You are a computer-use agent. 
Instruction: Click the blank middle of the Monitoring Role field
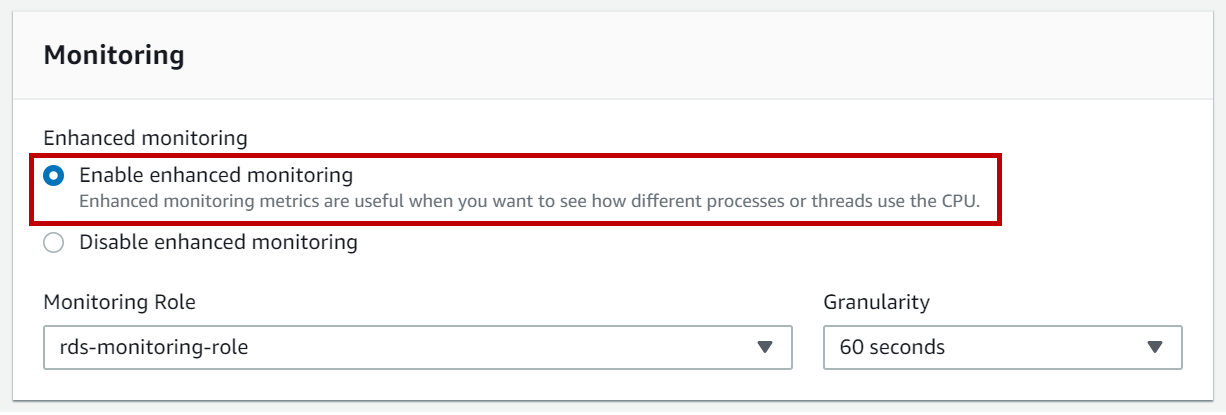pyautogui.click(x=500, y=348)
